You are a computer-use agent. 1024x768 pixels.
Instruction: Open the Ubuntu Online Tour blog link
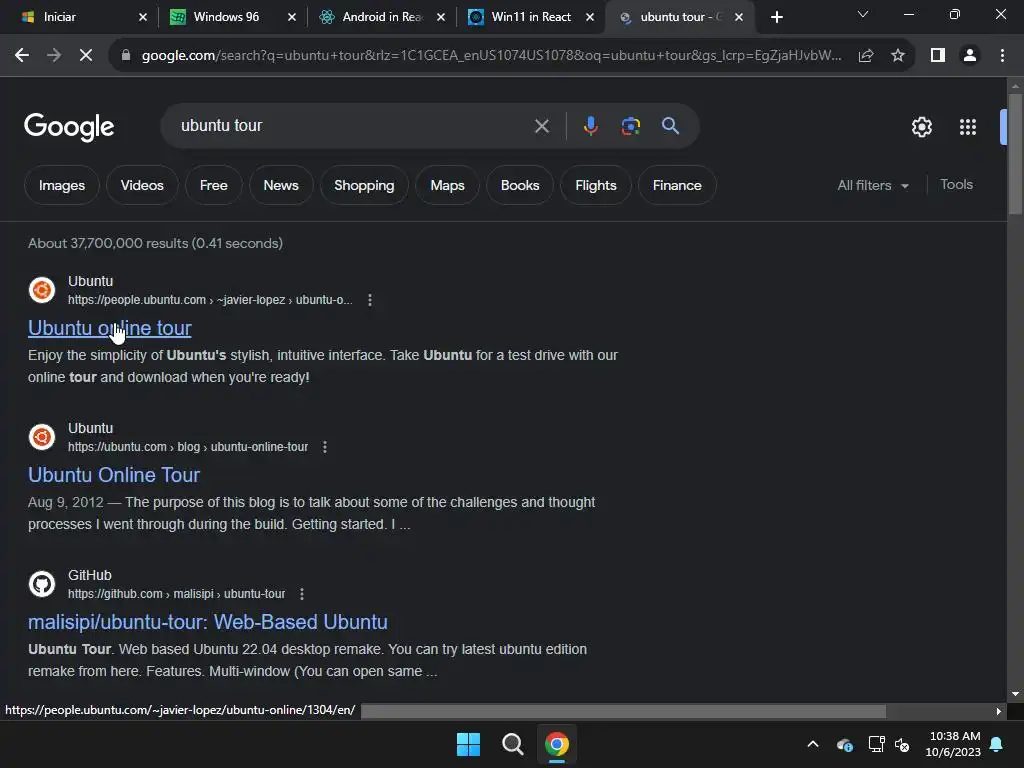tap(114, 475)
